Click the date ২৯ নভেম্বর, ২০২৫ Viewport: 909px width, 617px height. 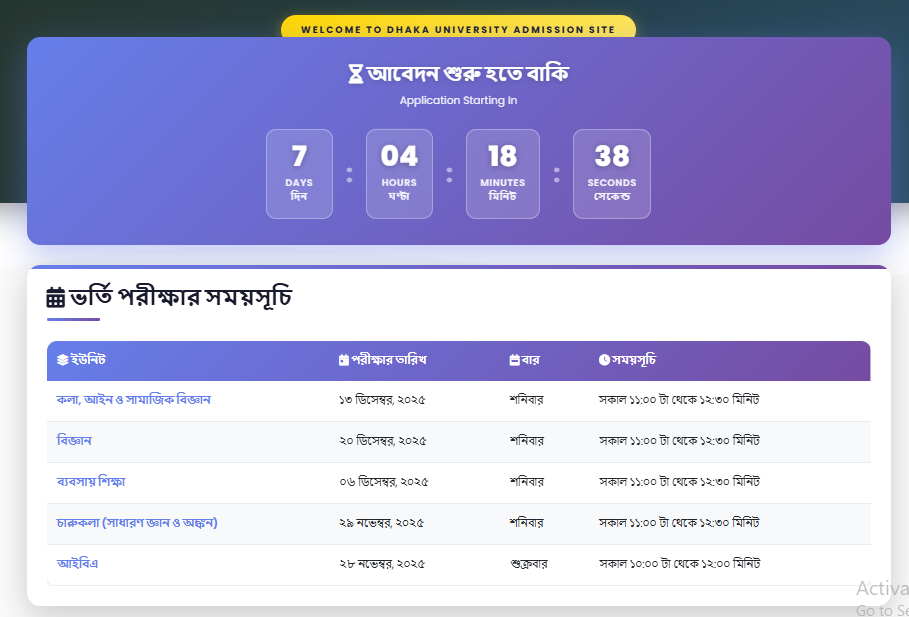tap(381, 523)
